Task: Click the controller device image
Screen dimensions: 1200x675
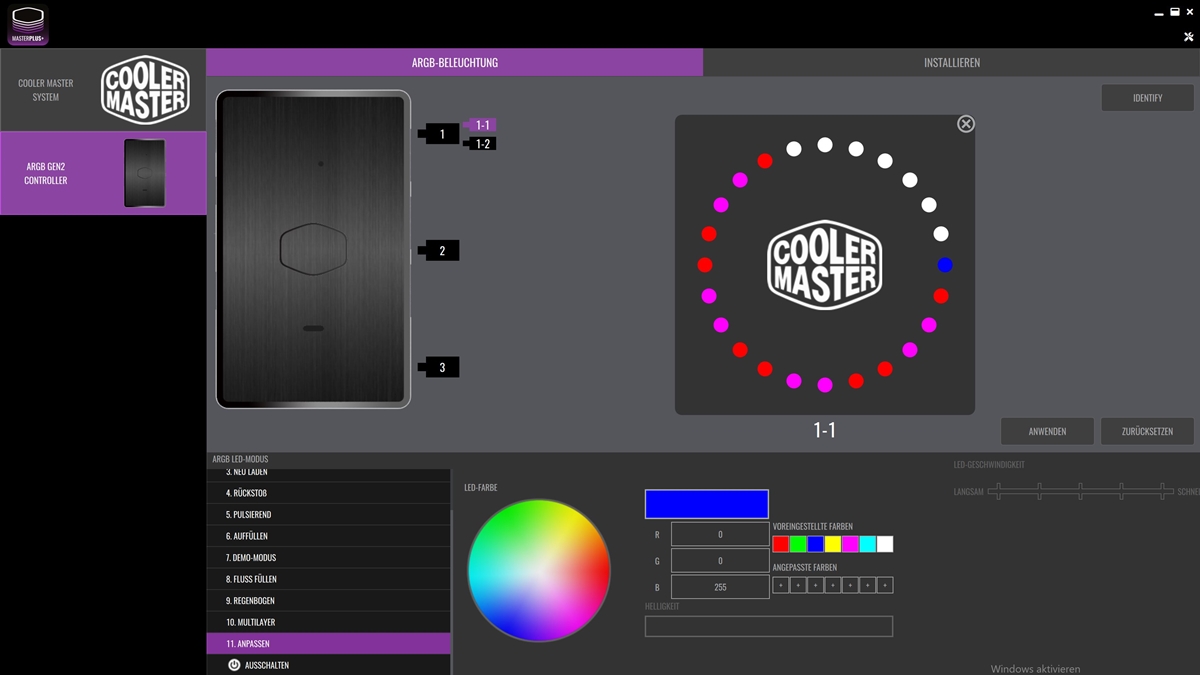Action: pyautogui.click(x=313, y=249)
